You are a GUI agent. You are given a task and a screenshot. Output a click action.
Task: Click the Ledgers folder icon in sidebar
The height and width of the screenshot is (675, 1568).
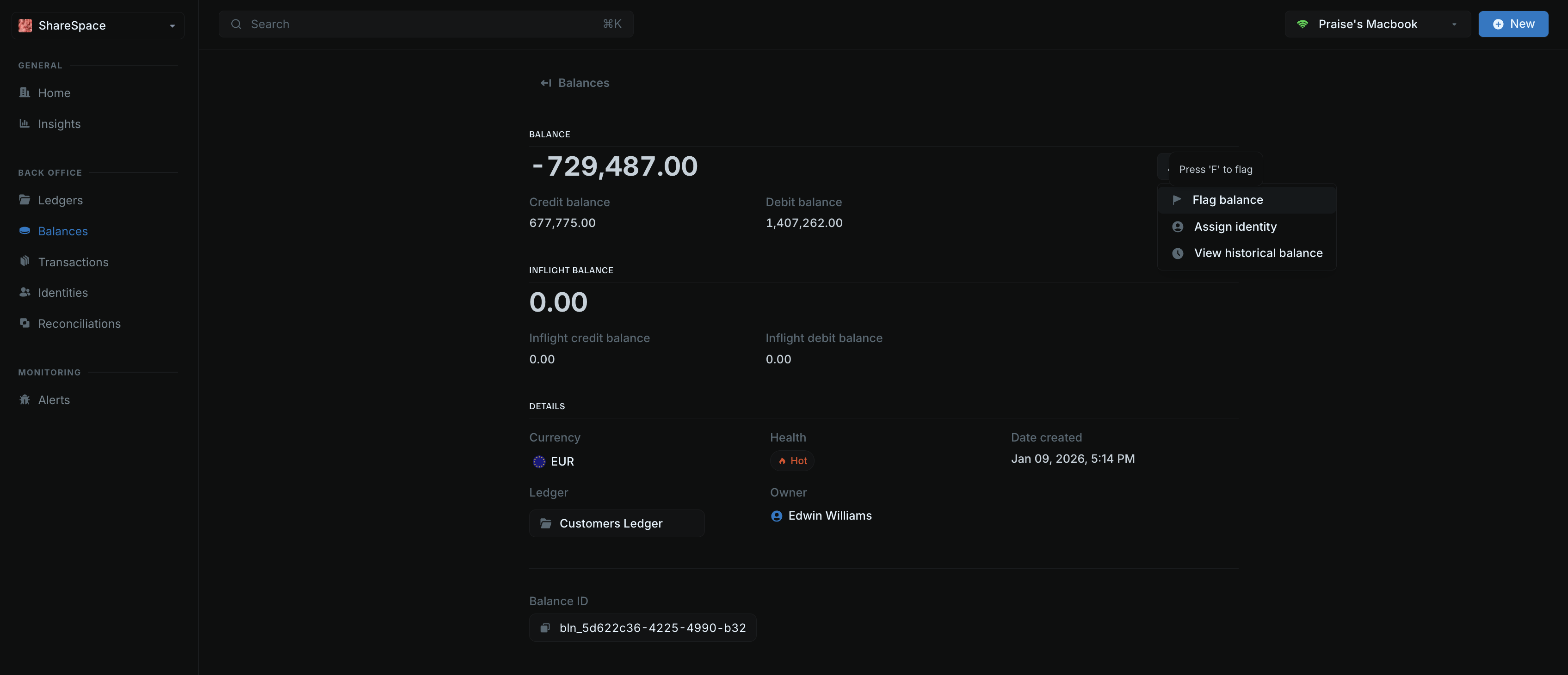(25, 200)
